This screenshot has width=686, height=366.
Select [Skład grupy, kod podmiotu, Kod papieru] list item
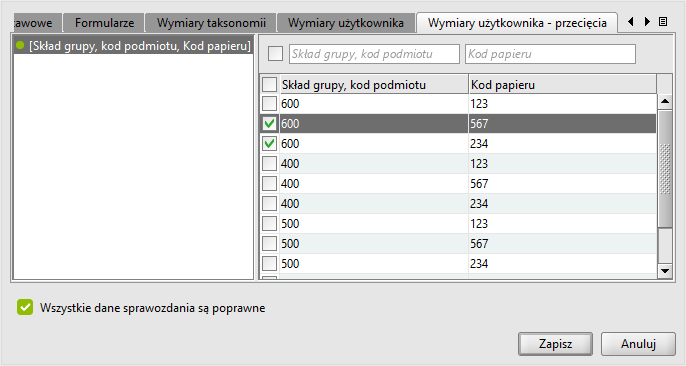tap(133, 45)
